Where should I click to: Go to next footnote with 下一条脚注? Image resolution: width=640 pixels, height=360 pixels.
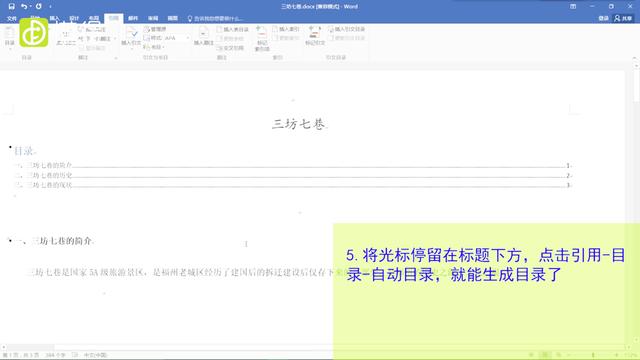[94, 38]
